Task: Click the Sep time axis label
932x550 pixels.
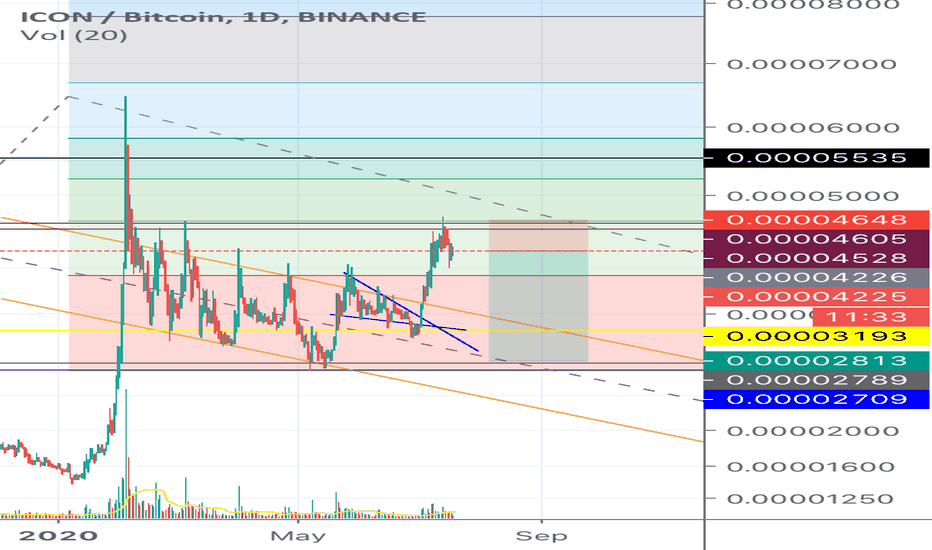Action: pos(541,536)
